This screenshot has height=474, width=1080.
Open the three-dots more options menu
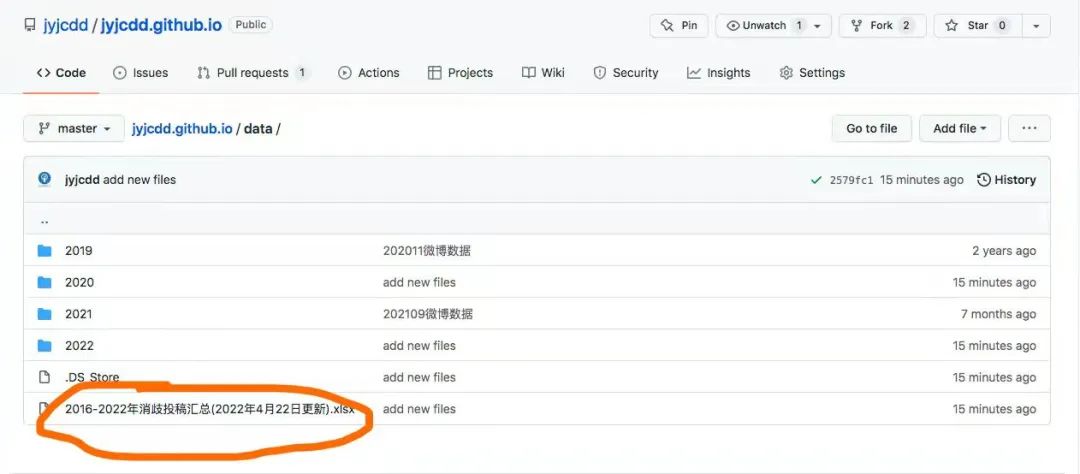coord(1029,128)
